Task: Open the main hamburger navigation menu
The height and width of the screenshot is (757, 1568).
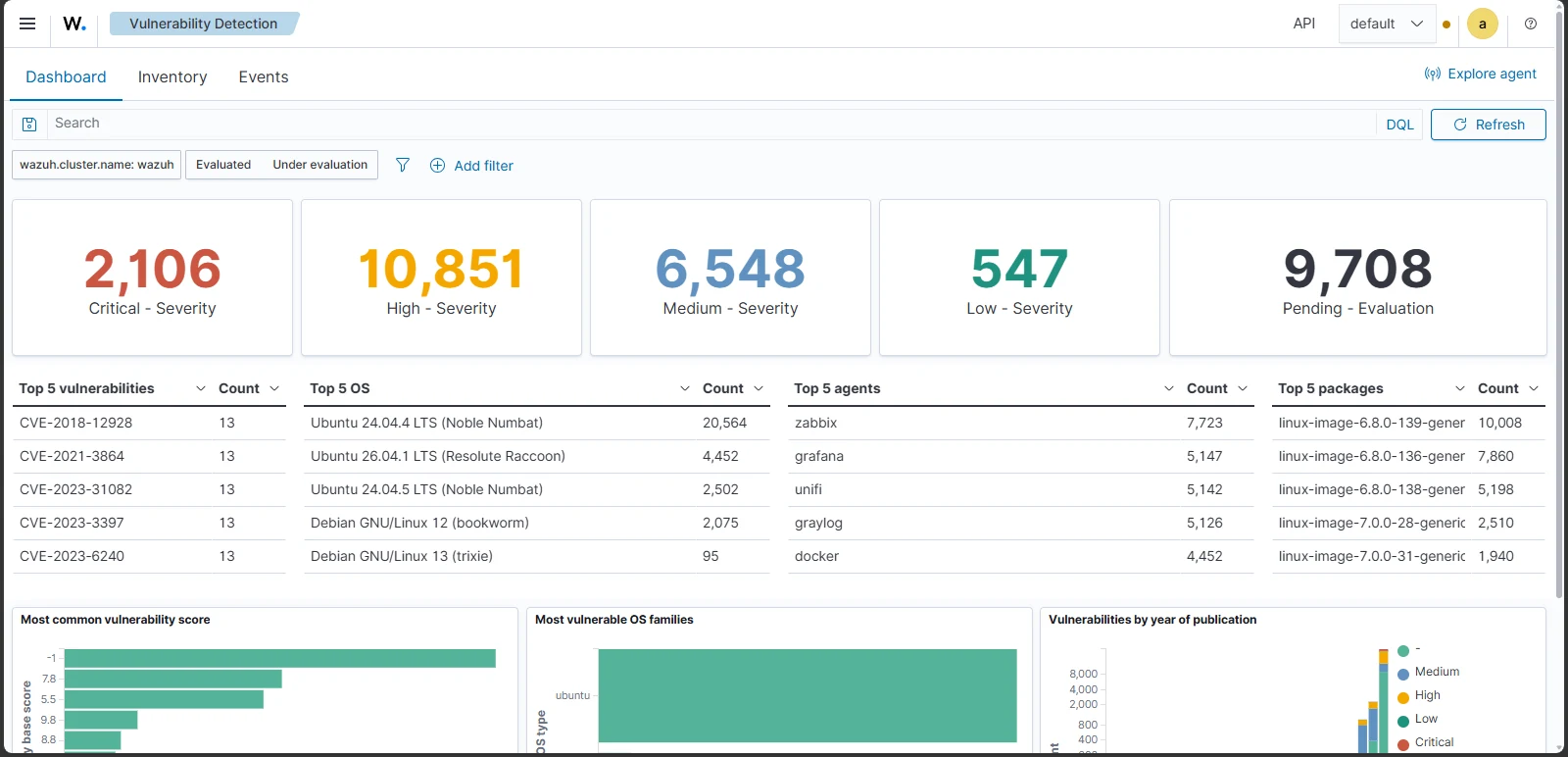Action: (27, 24)
